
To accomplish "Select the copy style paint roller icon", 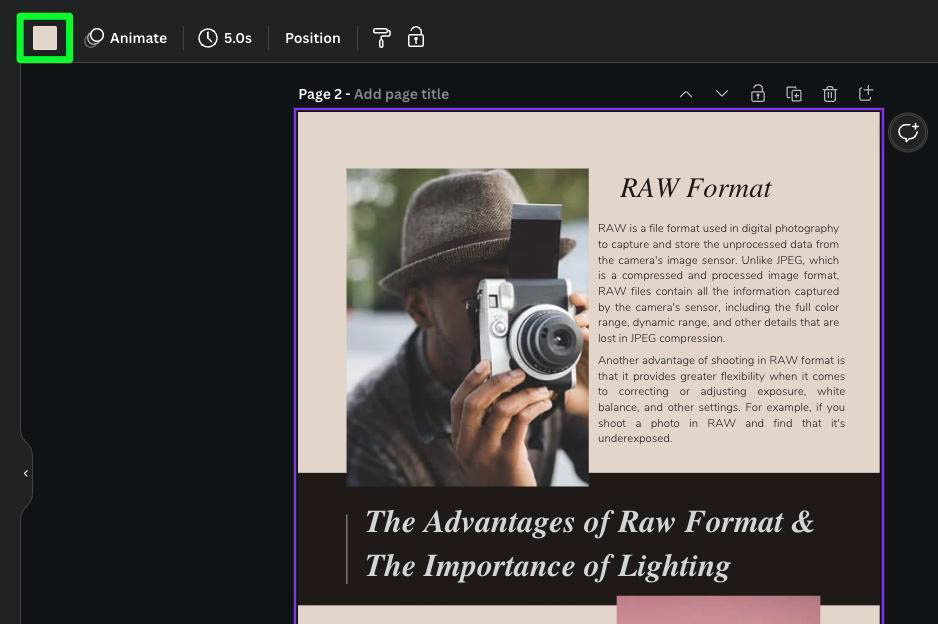I will point(382,38).
